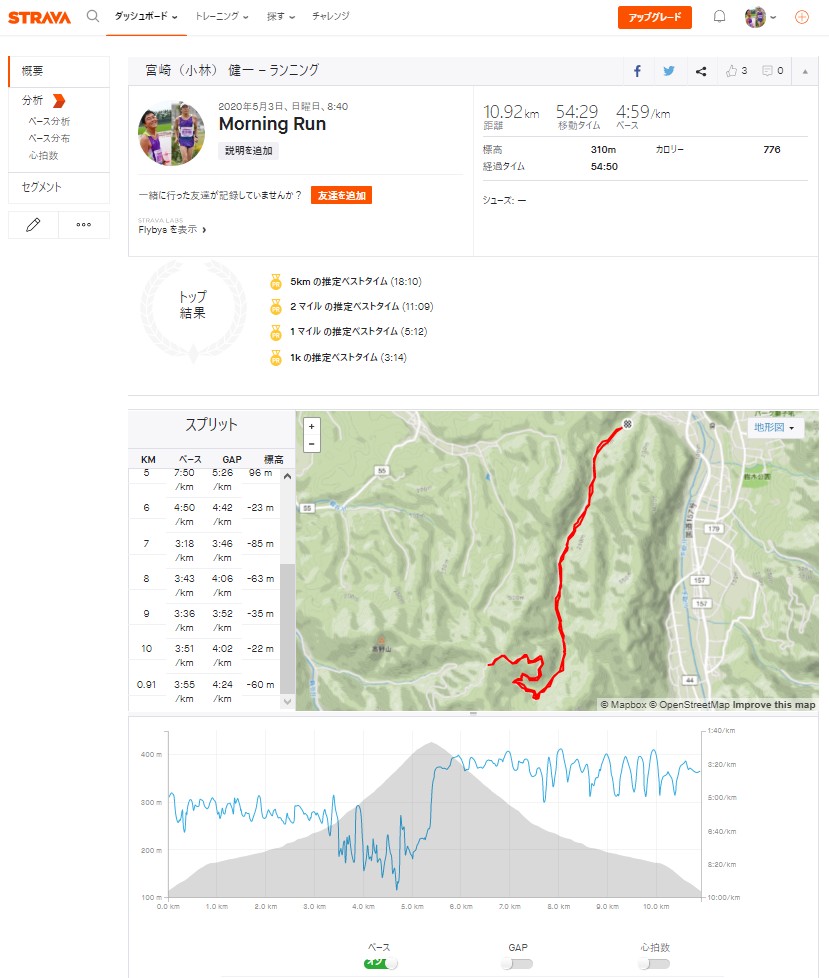Give kudos with thumbs-up icon
The image size is (829, 978).
coord(737,71)
